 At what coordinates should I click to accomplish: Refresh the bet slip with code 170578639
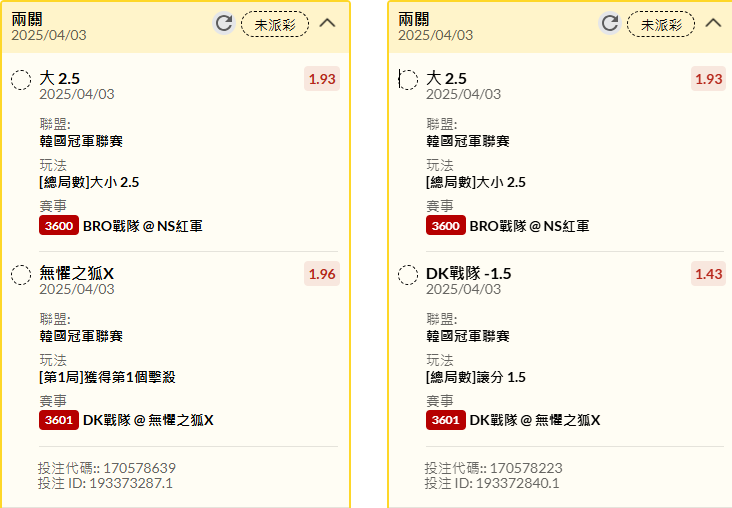224,23
